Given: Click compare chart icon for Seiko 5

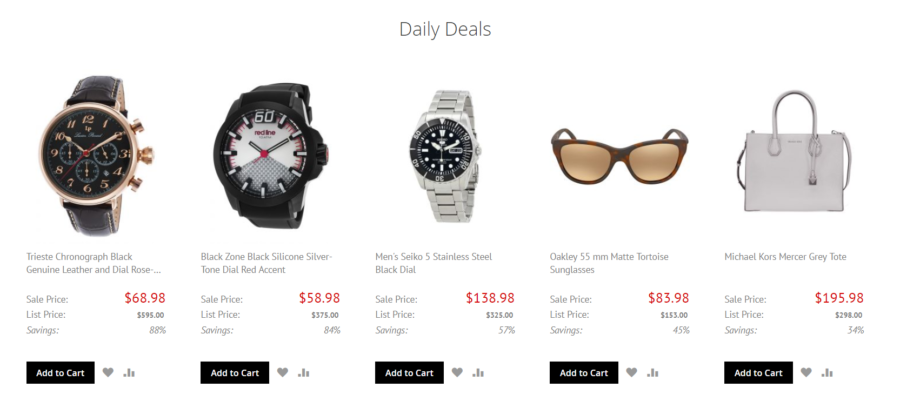Looking at the screenshot, I should 478,372.
